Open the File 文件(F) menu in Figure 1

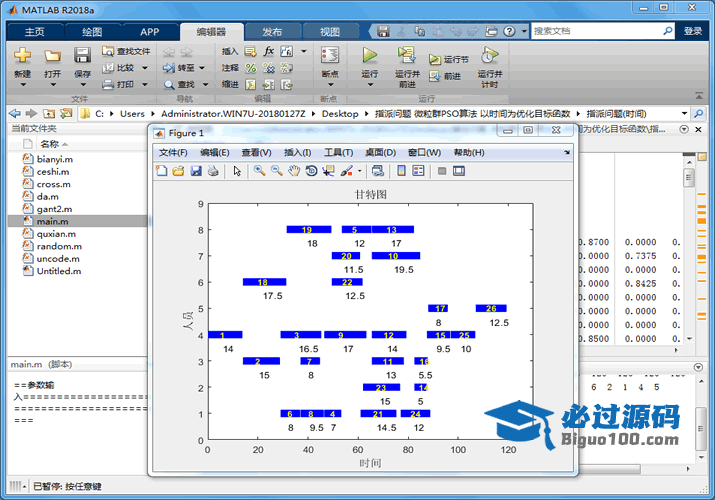[x=173, y=153]
